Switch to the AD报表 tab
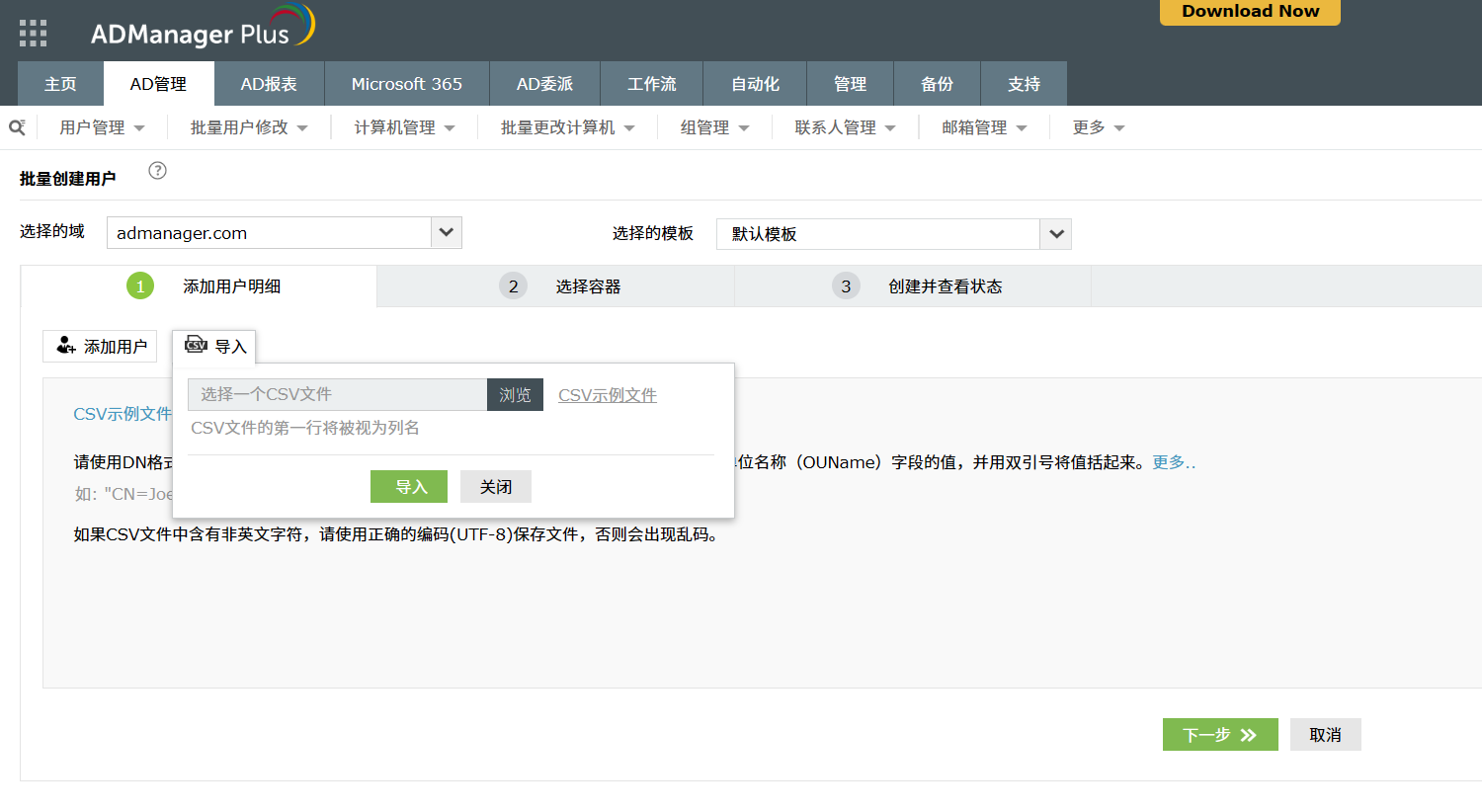 click(x=269, y=84)
